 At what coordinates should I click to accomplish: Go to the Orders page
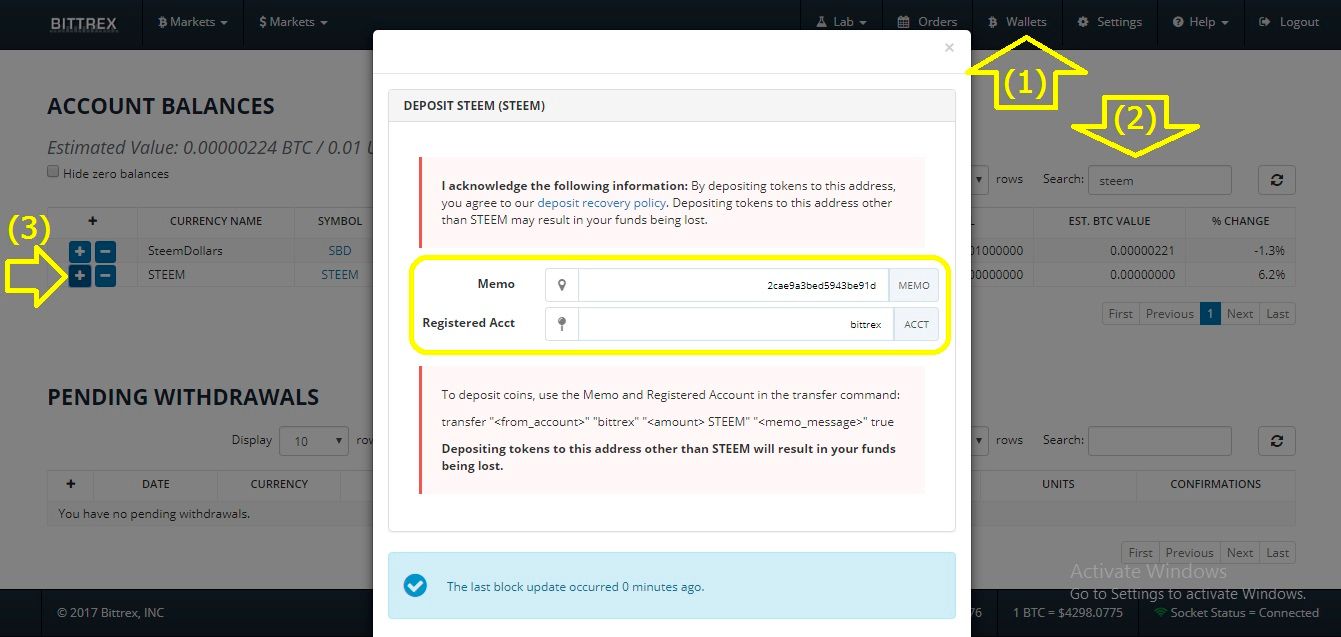pos(927,22)
